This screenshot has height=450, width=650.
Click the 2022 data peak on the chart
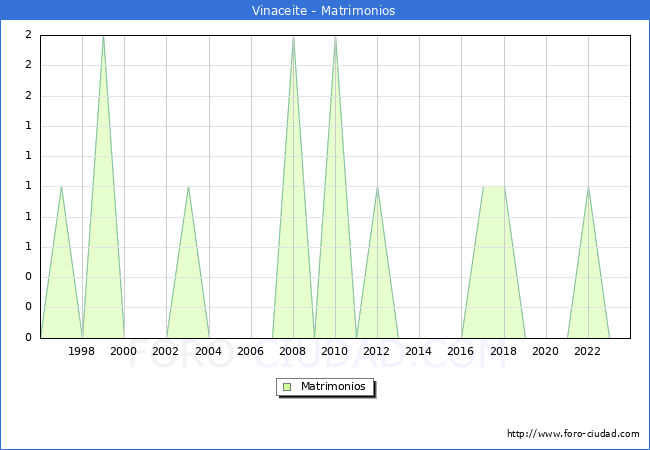(x=589, y=187)
